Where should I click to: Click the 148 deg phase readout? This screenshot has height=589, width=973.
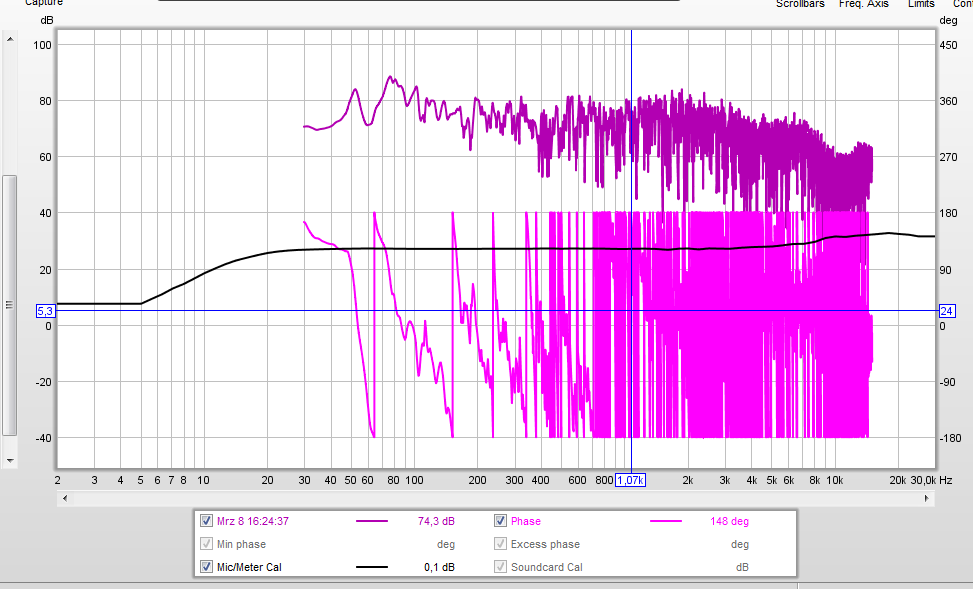(729, 521)
